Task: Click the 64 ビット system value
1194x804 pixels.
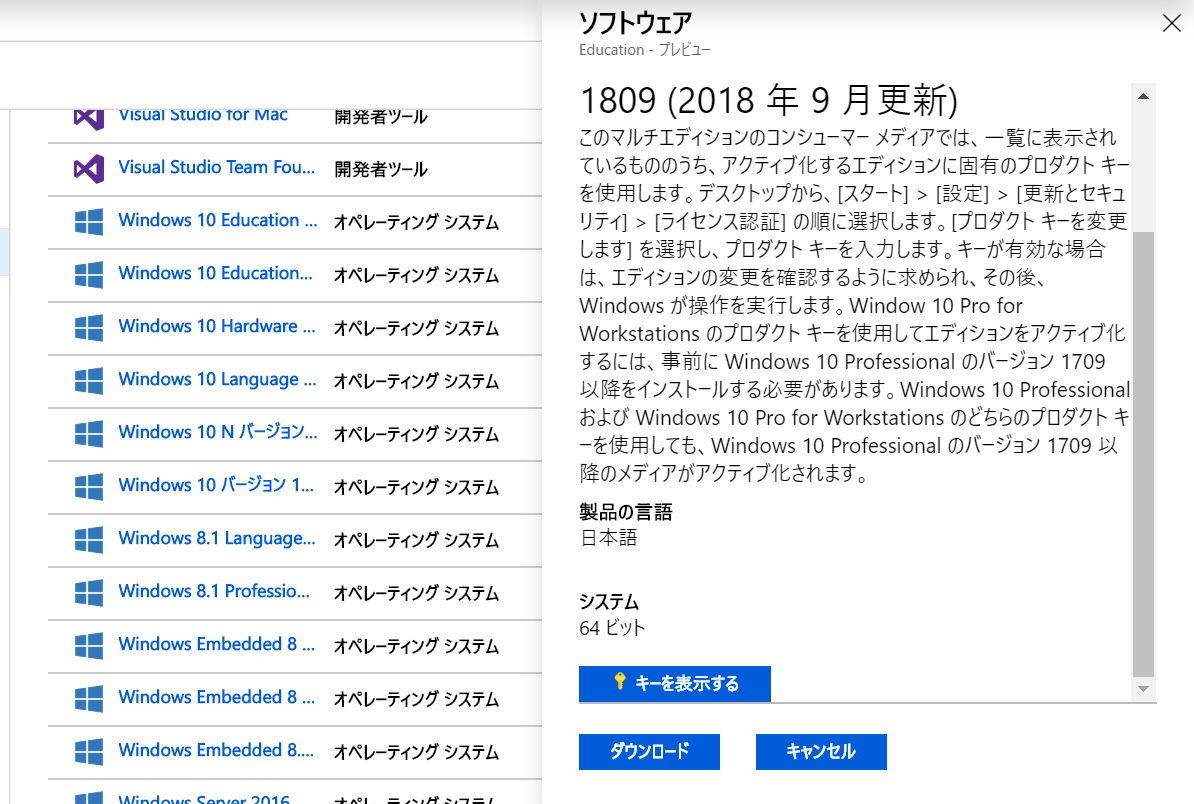Action: click(x=612, y=628)
